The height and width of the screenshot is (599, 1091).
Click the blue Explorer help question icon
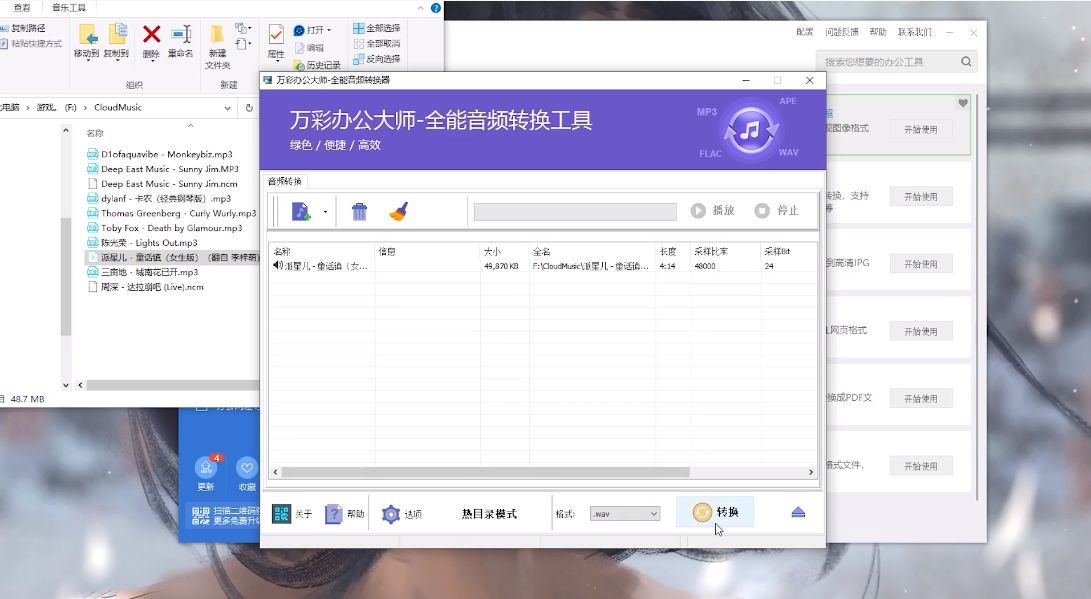point(436,8)
